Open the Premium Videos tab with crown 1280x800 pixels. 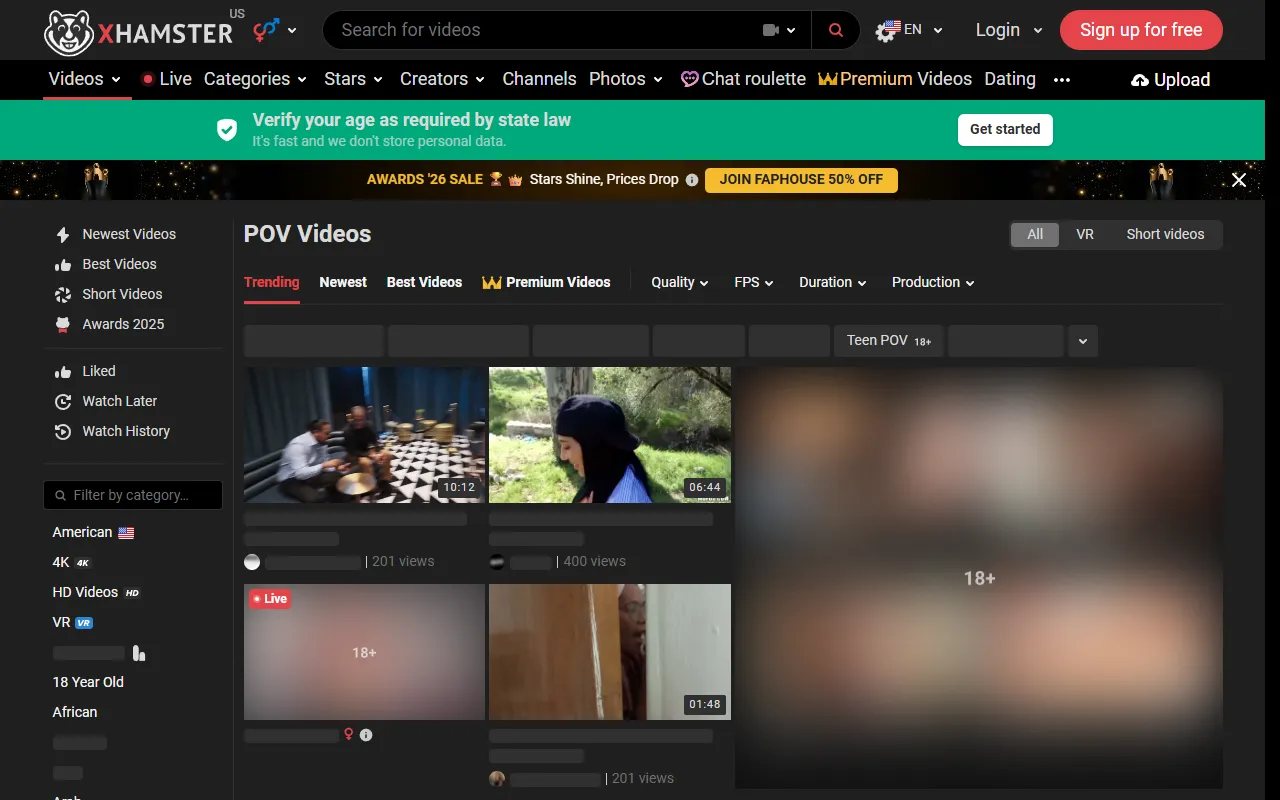[x=546, y=282]
